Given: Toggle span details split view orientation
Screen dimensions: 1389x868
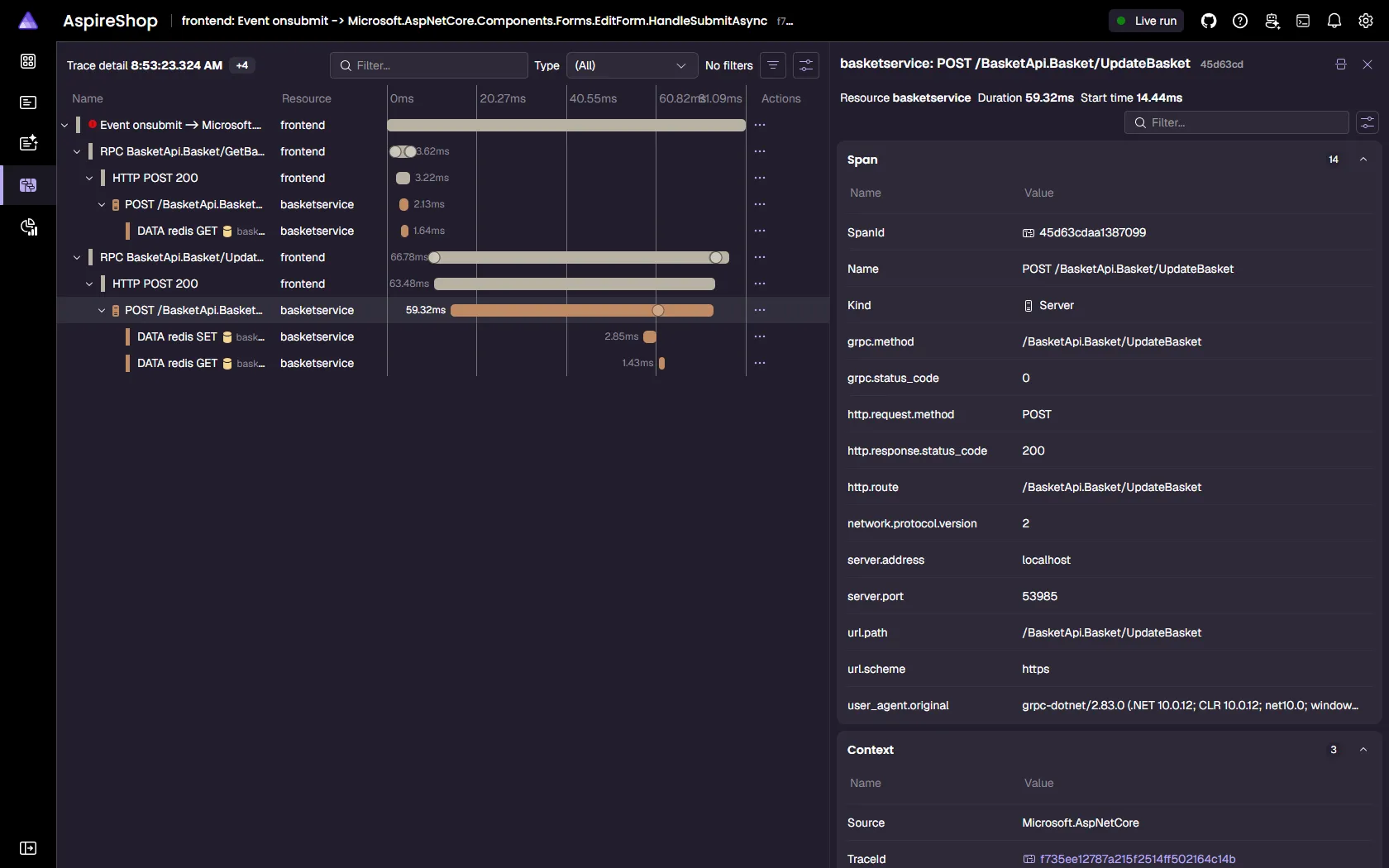Looking at the screenshot, I should click(1341, 64).
